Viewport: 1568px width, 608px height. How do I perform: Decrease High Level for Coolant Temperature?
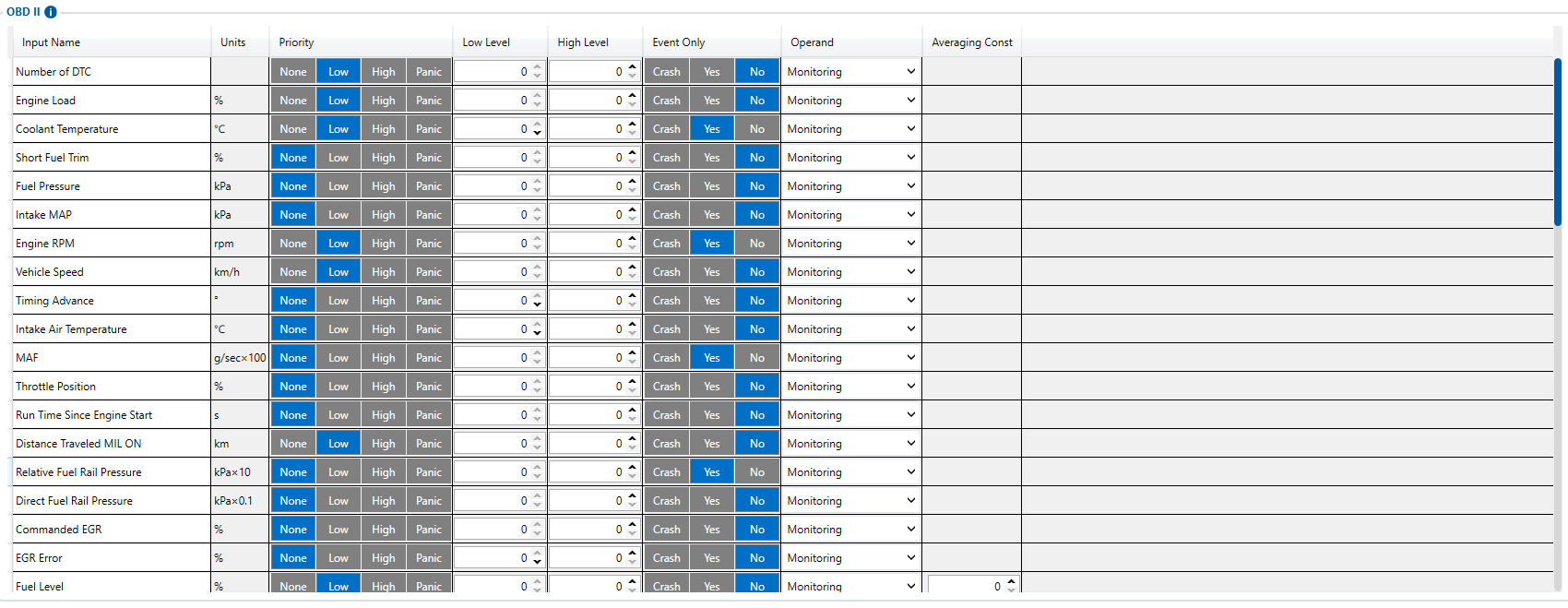point(633,134)
